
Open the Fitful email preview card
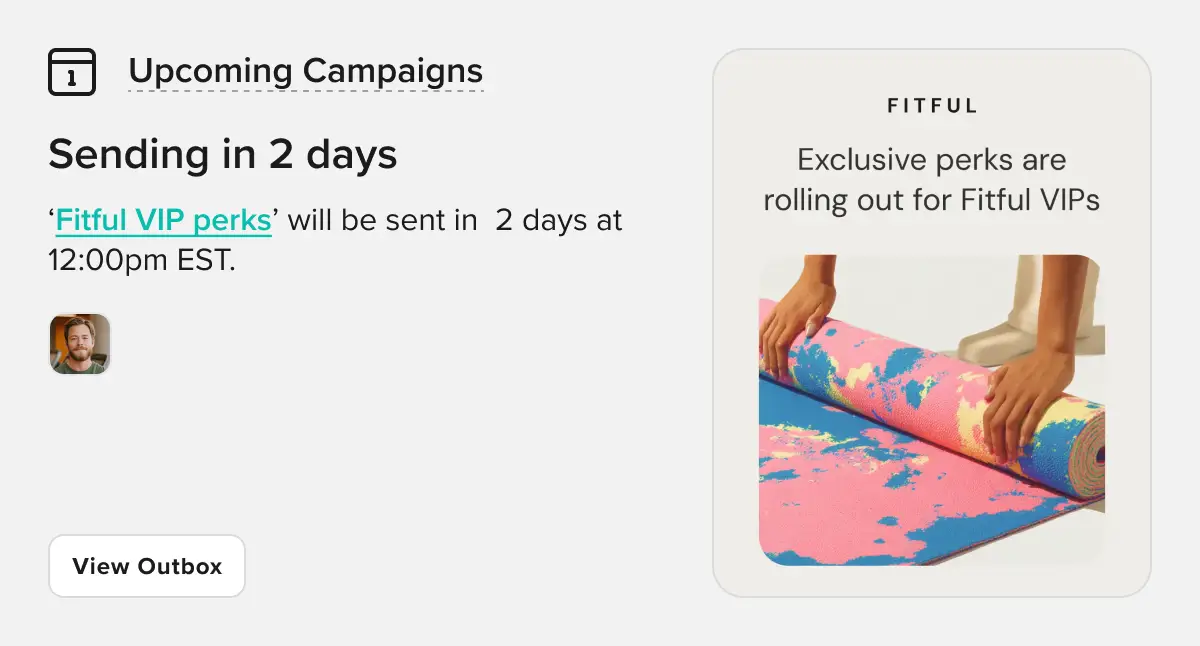tap(932, 323)
